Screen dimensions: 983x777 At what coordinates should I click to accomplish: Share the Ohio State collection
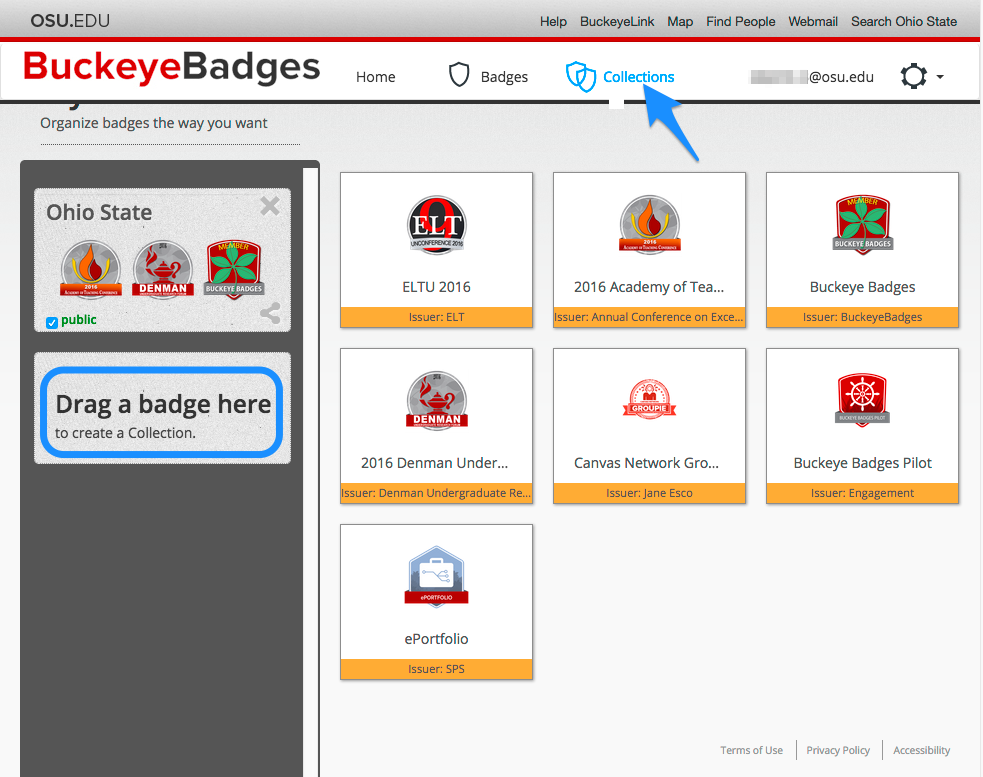tap(270, 313)
